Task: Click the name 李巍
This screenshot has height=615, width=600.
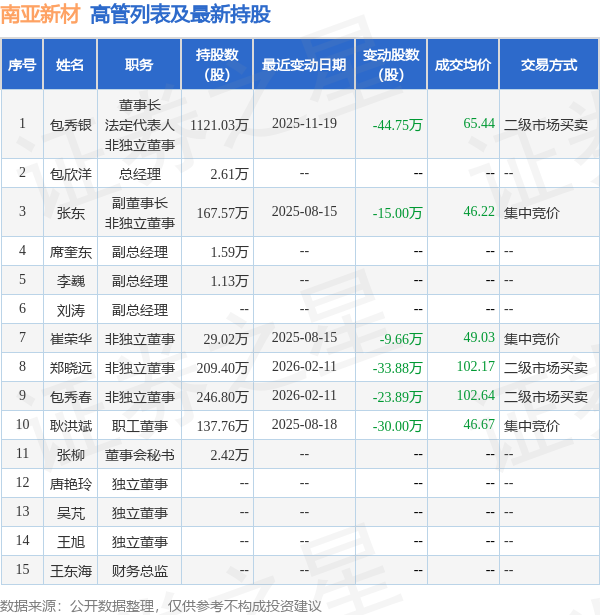Action: tap(71, 281)
